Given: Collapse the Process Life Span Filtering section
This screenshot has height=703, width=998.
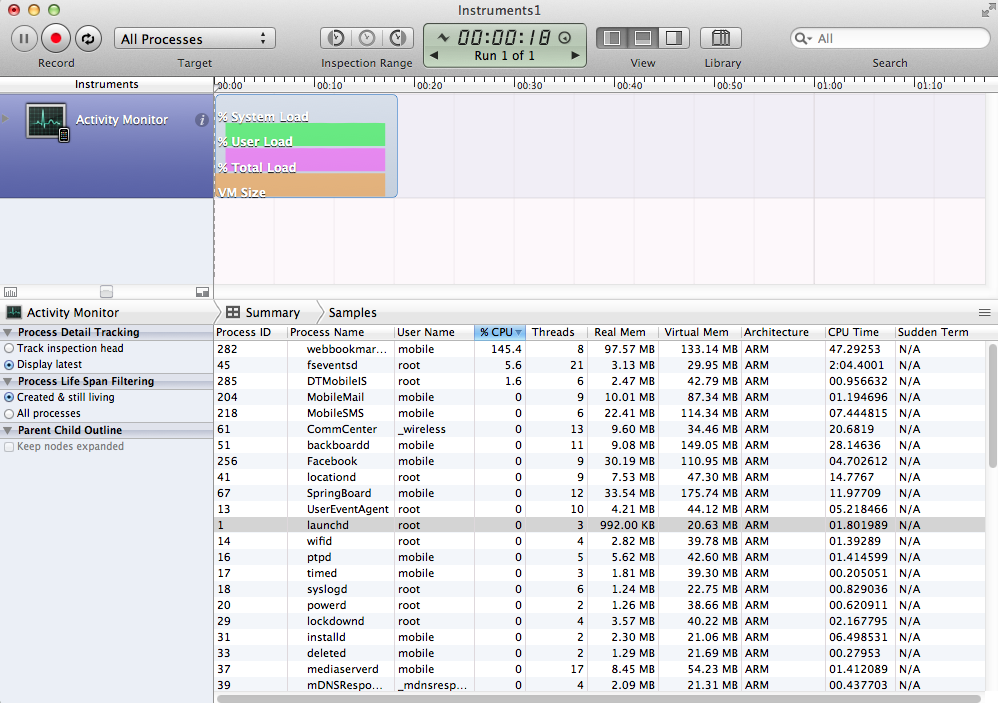Looking at the screenshot, I should (x=8, y=381).
